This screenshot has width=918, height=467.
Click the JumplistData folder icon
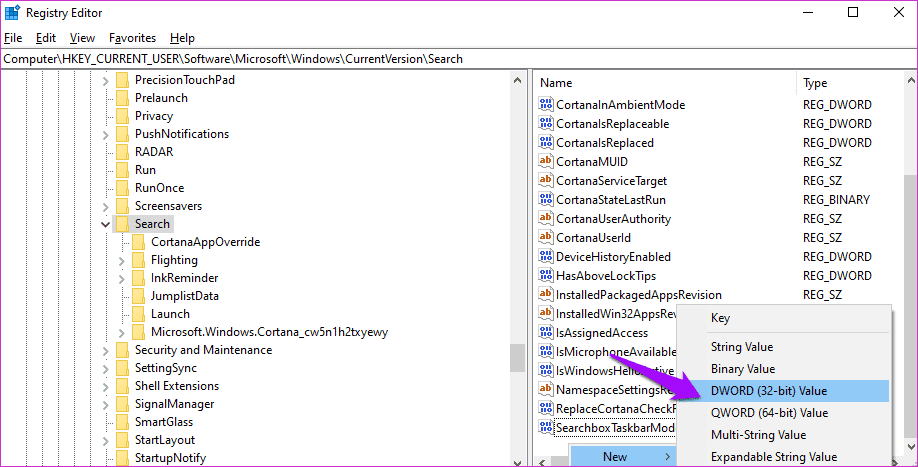click(138, 296)
